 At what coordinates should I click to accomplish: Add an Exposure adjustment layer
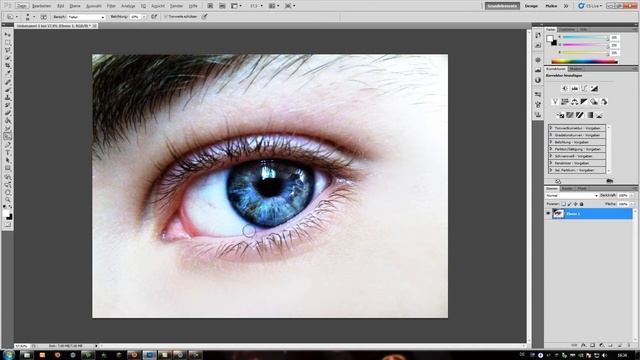click(x=594, y=88)
